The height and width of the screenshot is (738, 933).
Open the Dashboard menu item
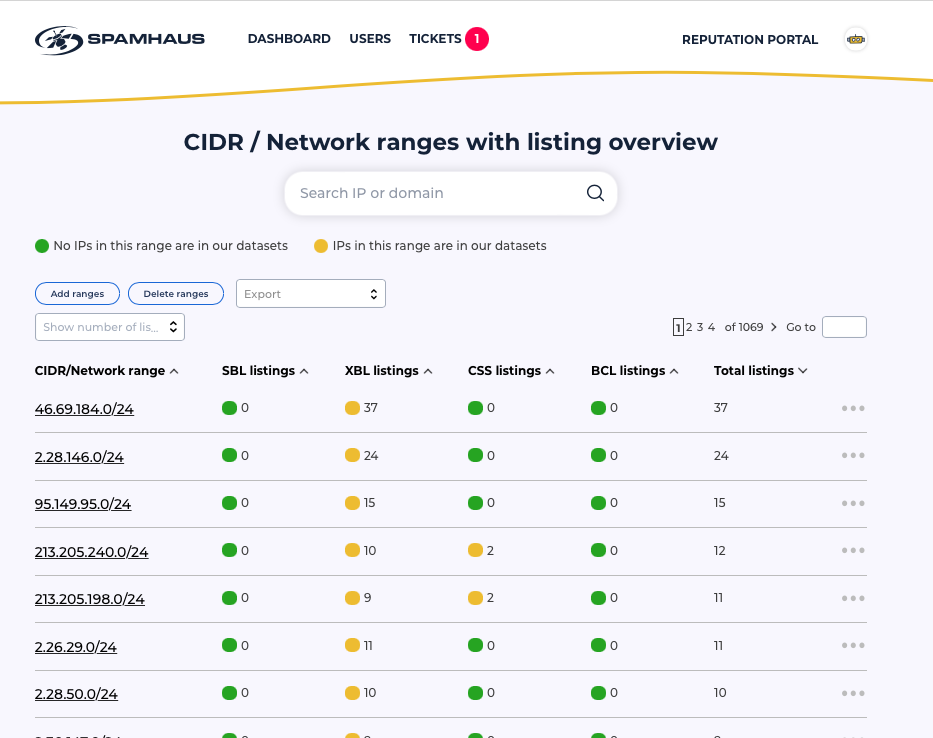click(289, 39)
